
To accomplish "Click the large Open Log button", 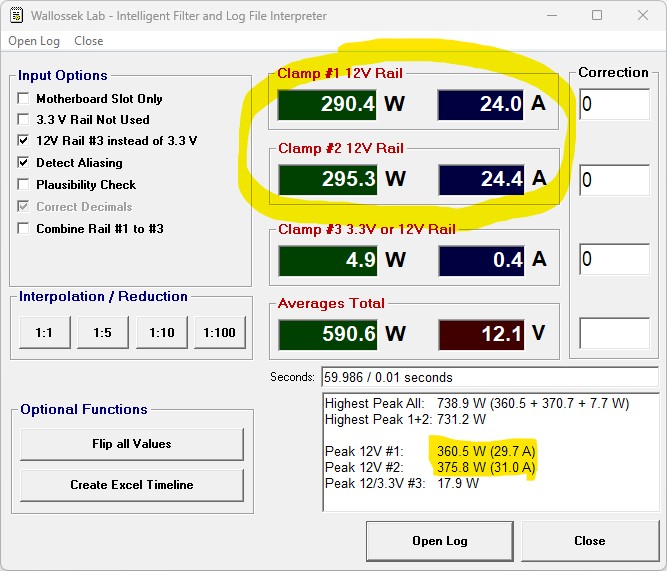I will point(440,541).
